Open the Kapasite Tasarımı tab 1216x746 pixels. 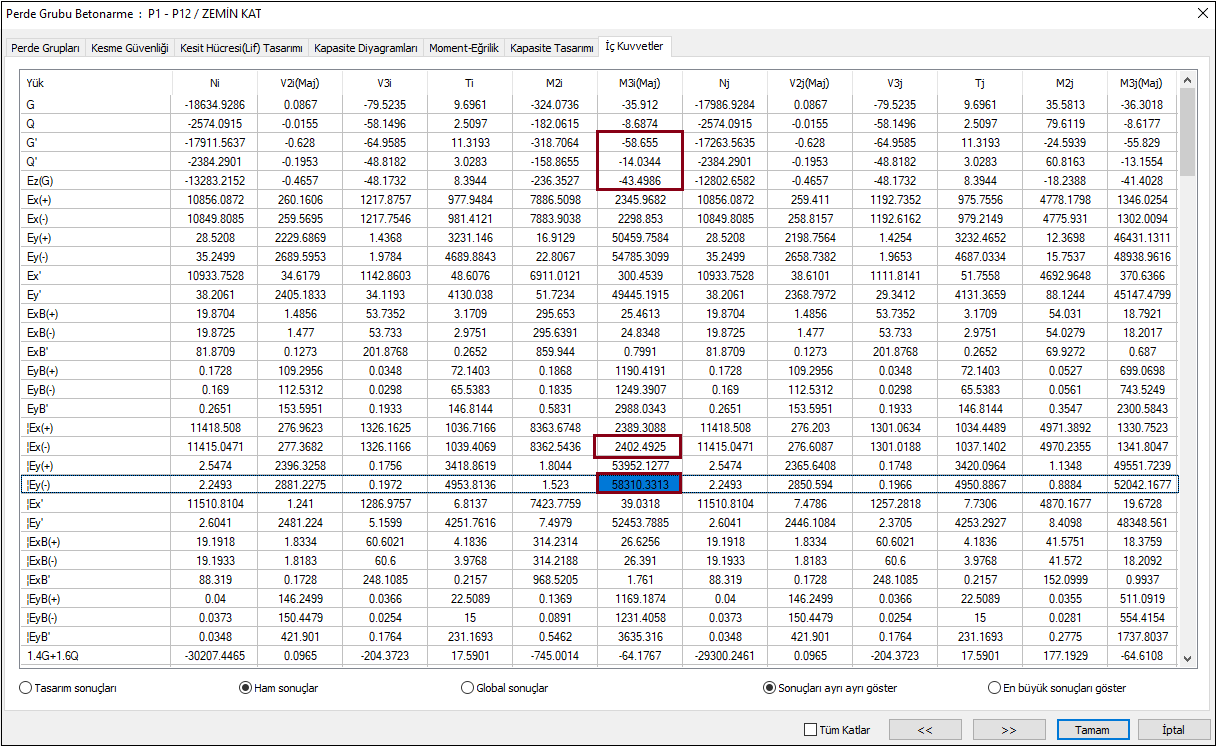coord(552,48)
